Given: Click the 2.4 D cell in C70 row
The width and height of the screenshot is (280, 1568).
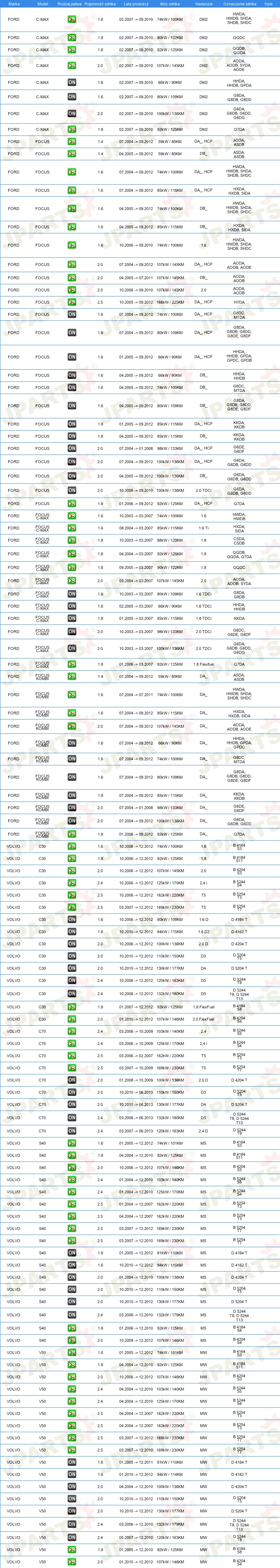Looking at the screenshot, I should 203,1131.
